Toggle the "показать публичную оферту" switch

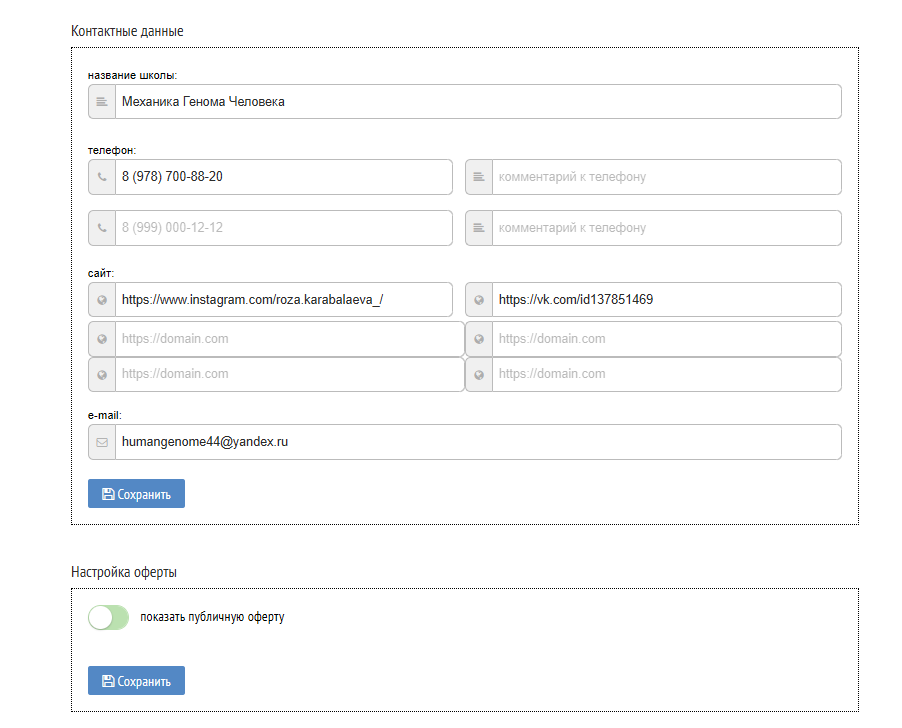108,617
